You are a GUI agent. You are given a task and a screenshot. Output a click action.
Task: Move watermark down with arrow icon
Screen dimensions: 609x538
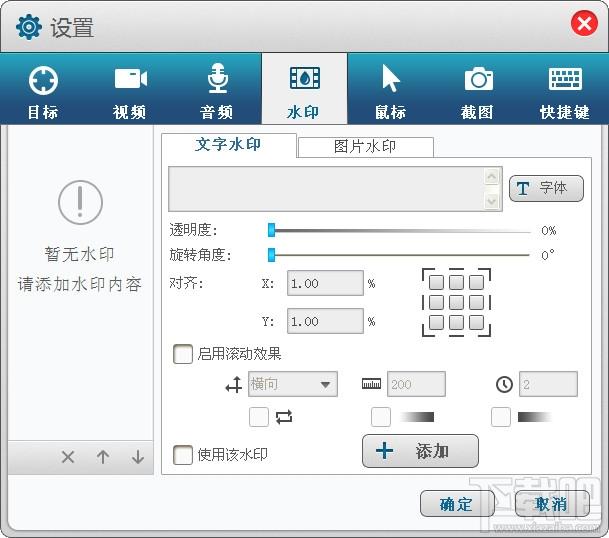138,457
